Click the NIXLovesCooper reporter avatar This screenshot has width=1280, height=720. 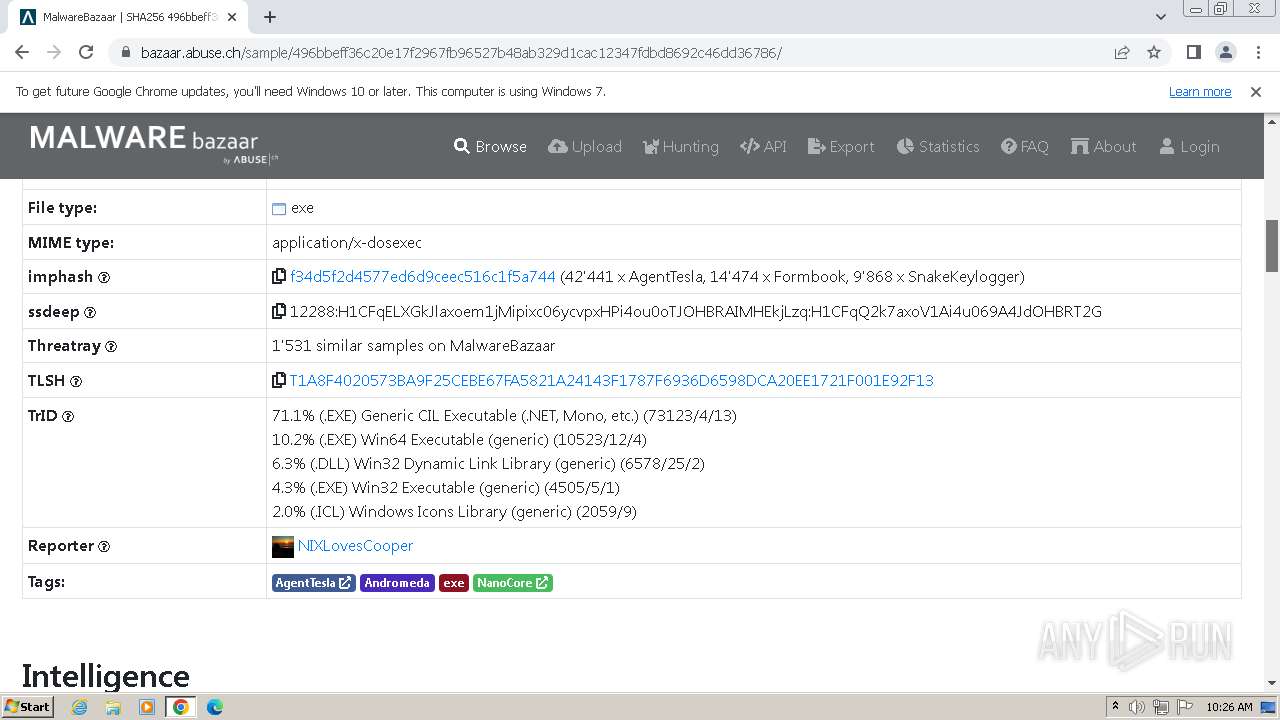pyautogui.click(x=283, y=546)
